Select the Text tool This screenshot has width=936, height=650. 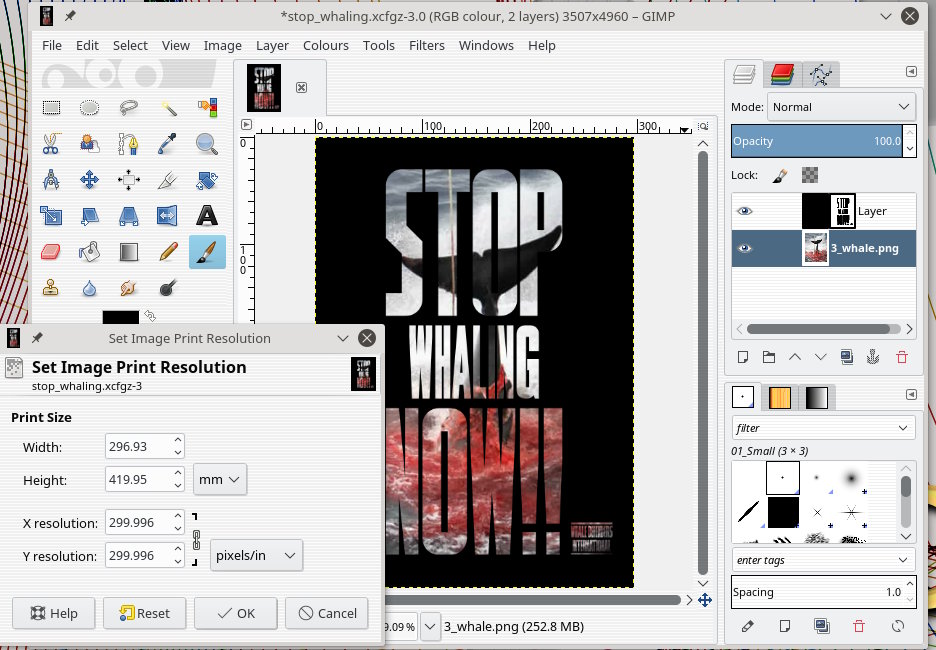coord(207,216)
